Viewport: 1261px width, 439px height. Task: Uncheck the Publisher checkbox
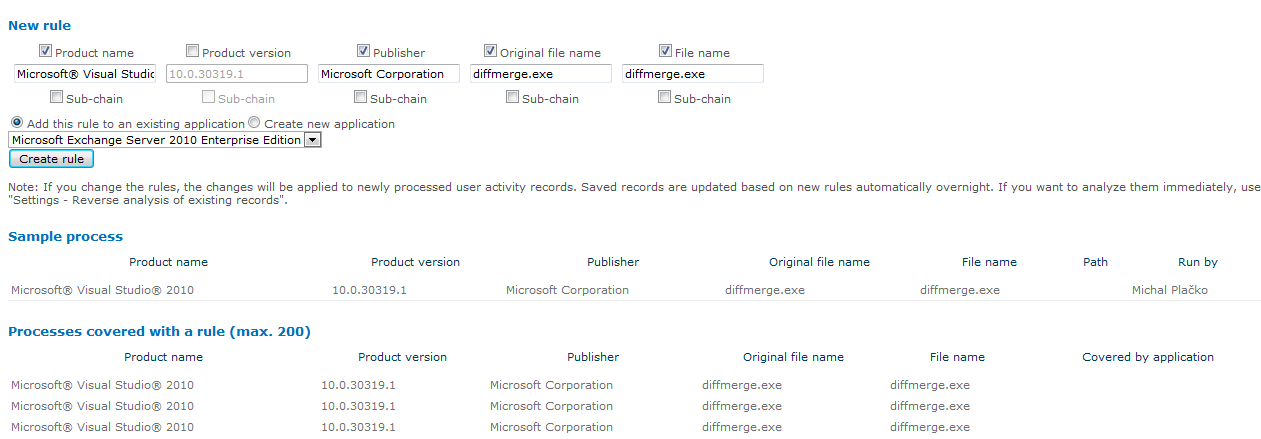(363, 51)
